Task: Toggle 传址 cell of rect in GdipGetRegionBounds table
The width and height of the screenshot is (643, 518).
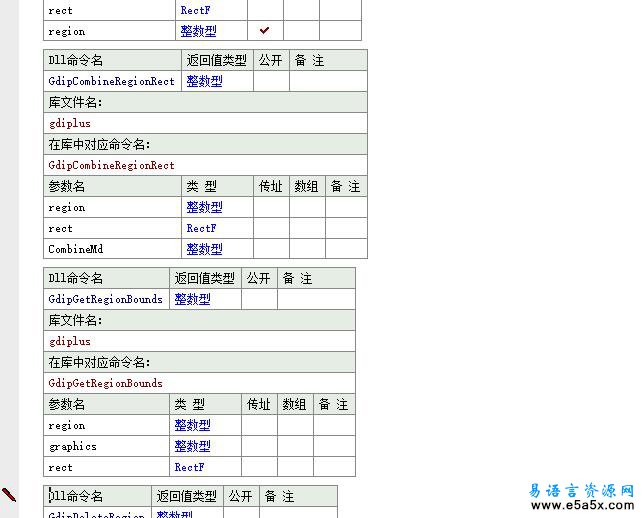Action: (x=260, y=467)
